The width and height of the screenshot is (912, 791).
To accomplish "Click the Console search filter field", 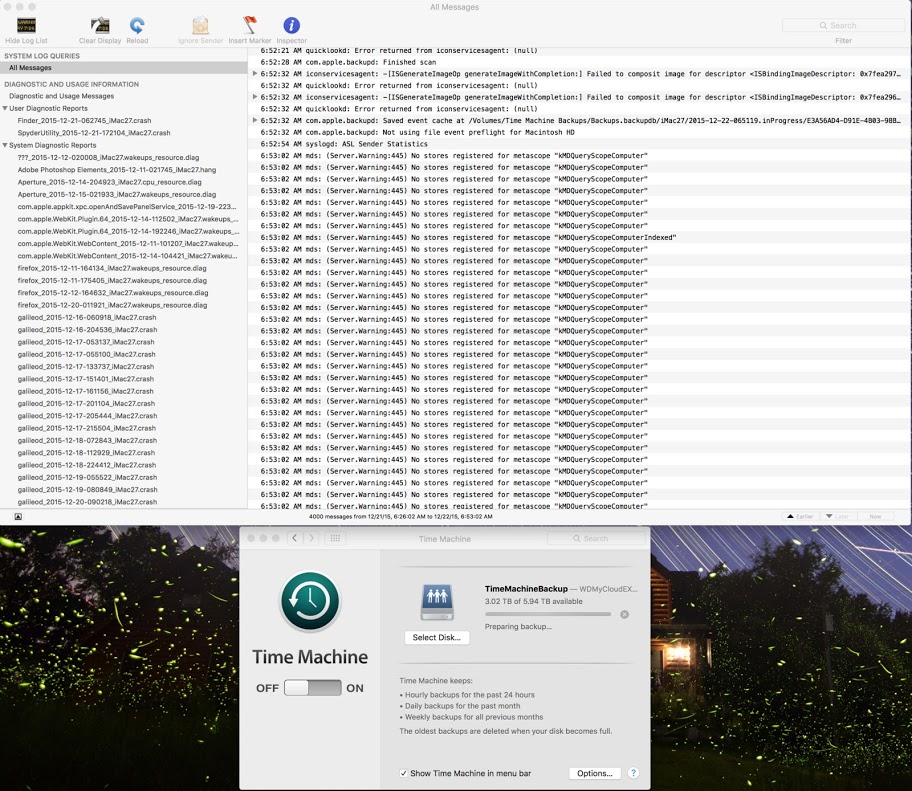I will click(843, 25).
